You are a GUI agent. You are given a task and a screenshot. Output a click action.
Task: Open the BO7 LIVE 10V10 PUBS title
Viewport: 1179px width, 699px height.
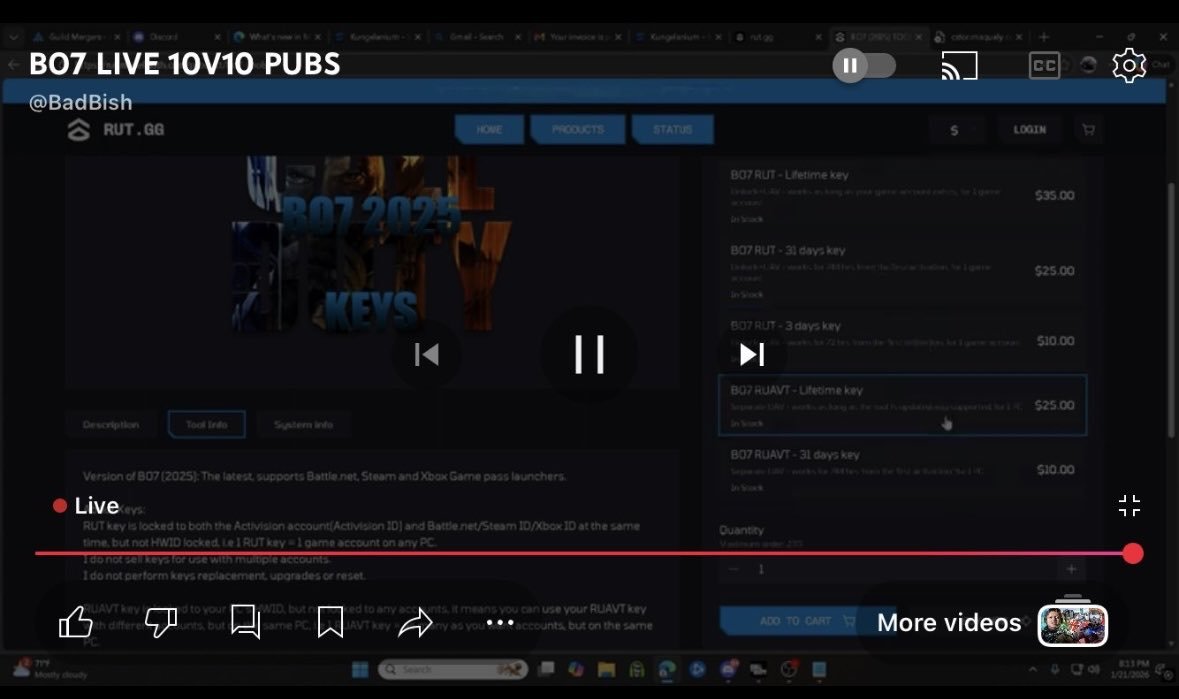[185, 64]
